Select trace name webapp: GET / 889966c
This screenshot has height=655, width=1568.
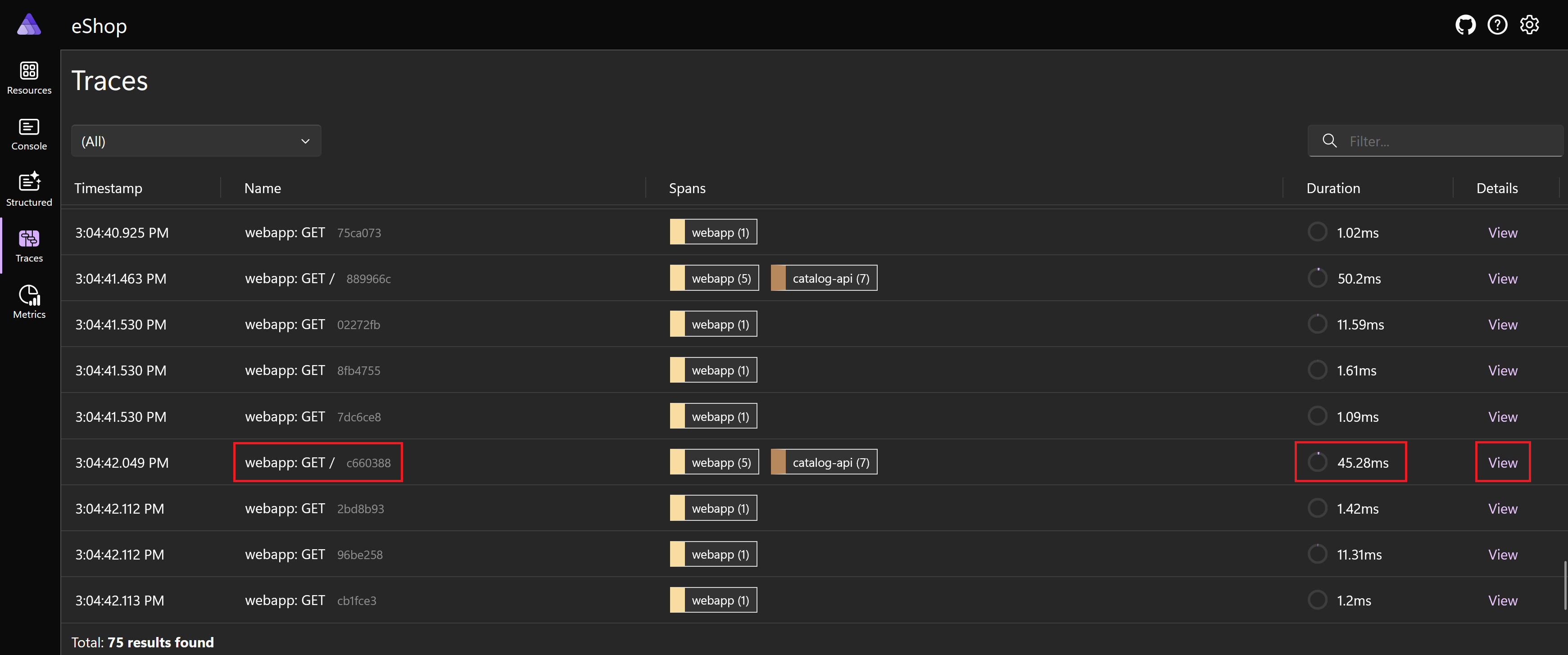[x=318, y=278]
